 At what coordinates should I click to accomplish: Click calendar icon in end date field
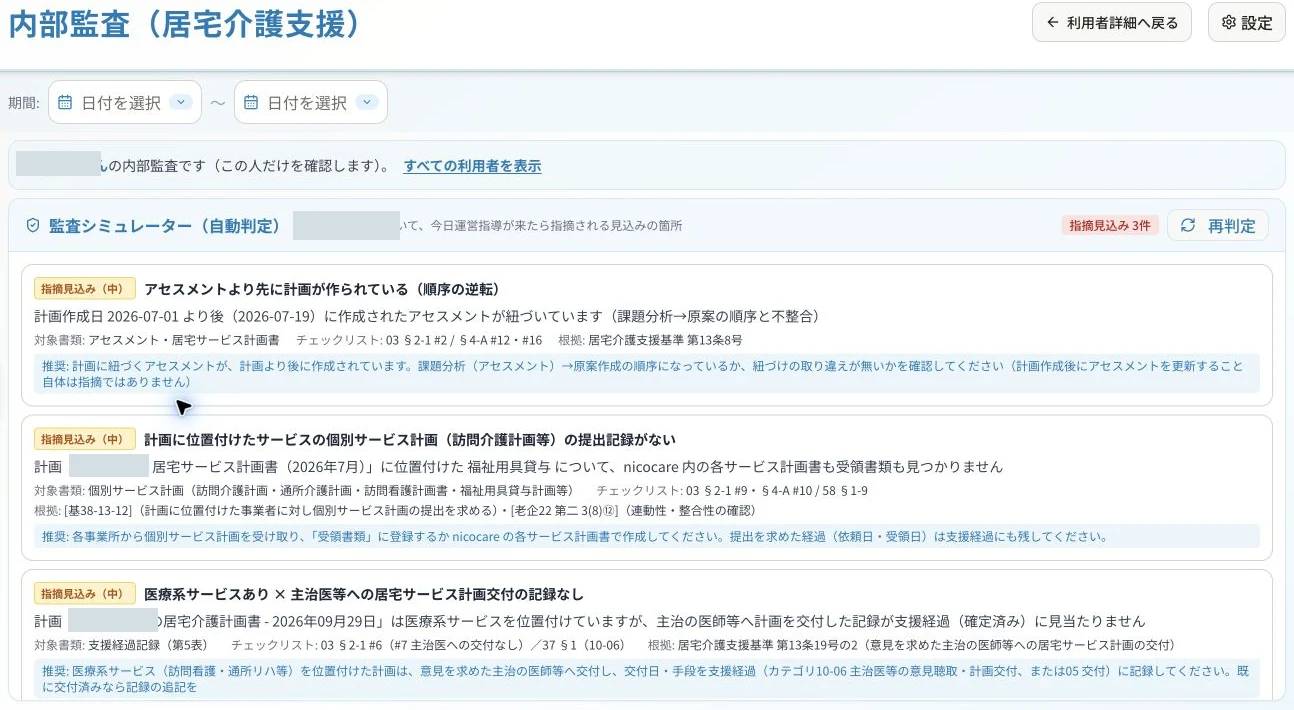point(252,102)
